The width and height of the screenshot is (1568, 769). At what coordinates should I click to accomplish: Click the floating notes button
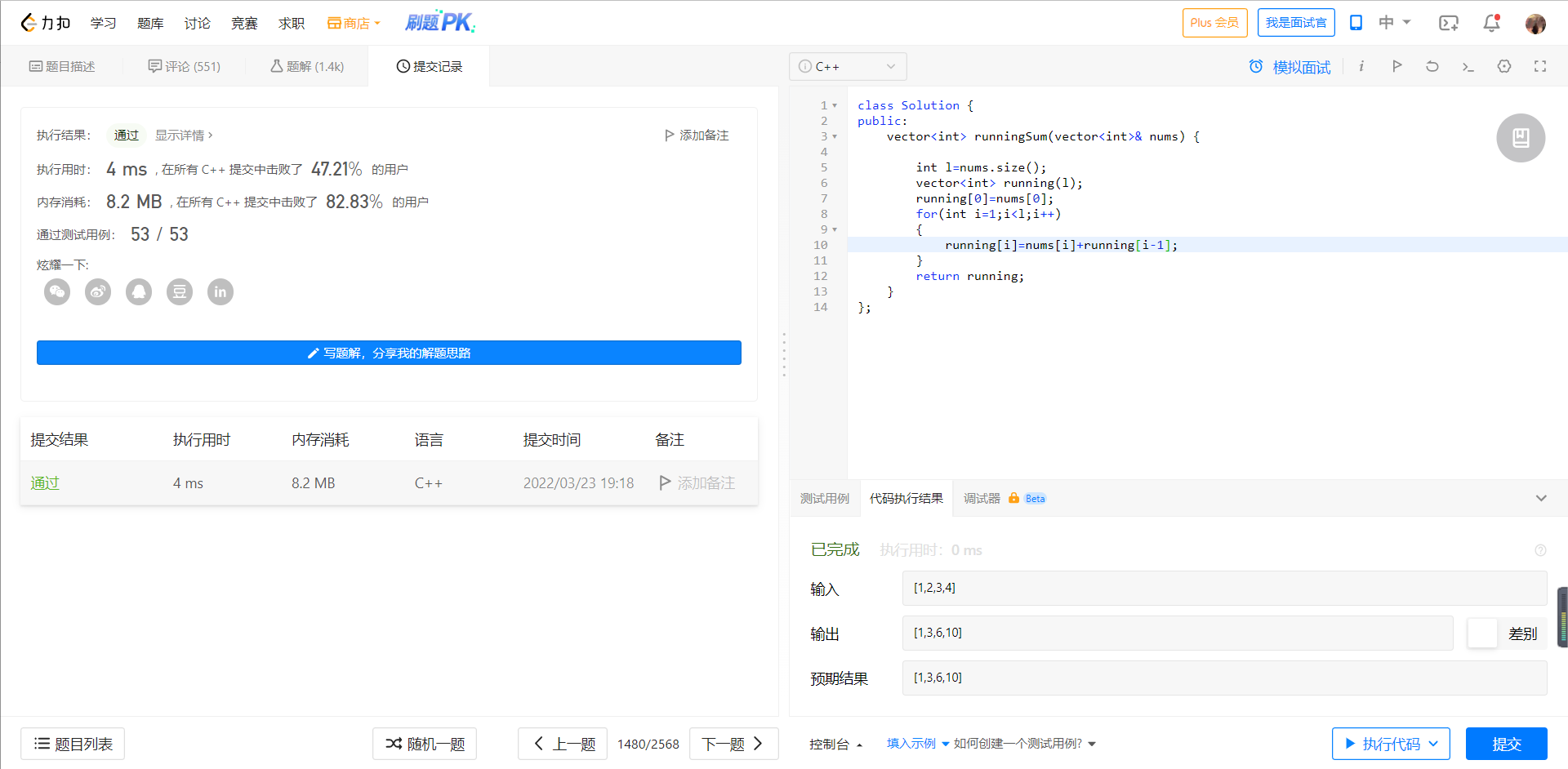coord(1520,138)
